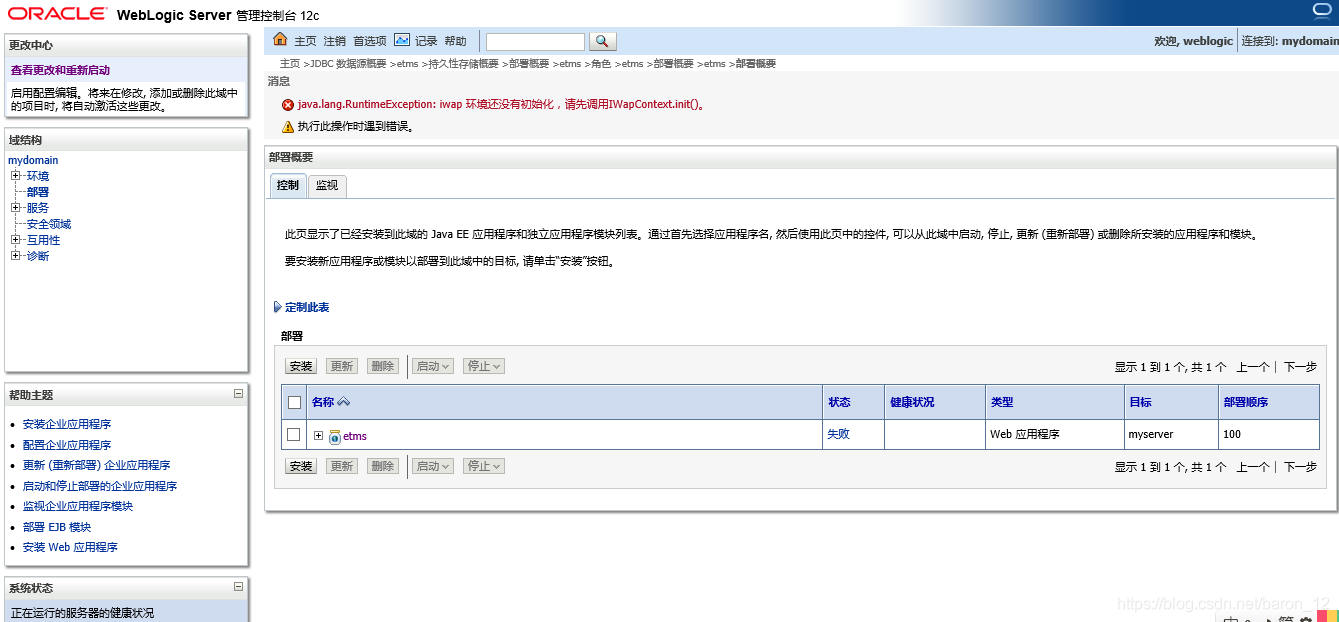The image size is (1339, 622).
Task: Click the home icon beside 主页
Action: pos(280,40)
